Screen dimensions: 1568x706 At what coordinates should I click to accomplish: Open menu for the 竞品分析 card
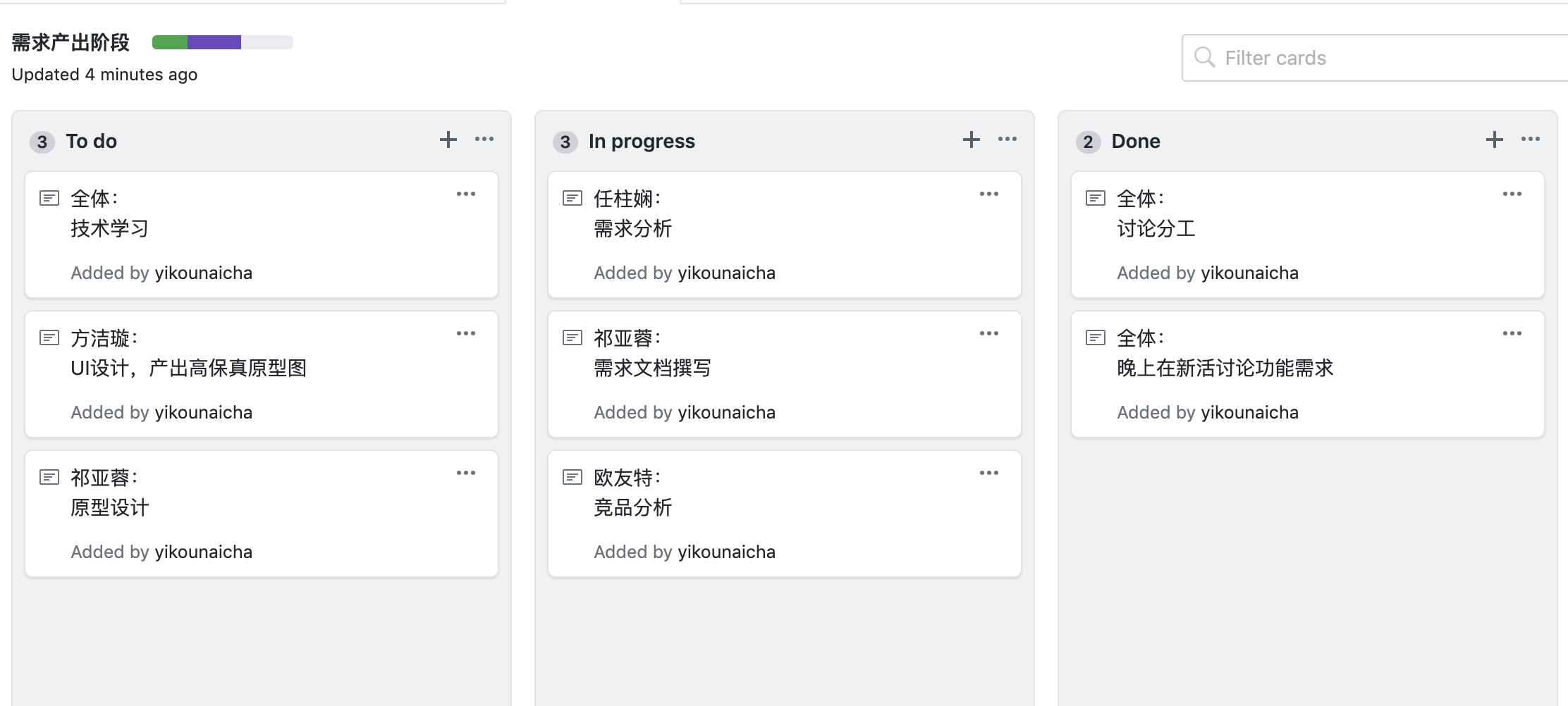[989, 473]
